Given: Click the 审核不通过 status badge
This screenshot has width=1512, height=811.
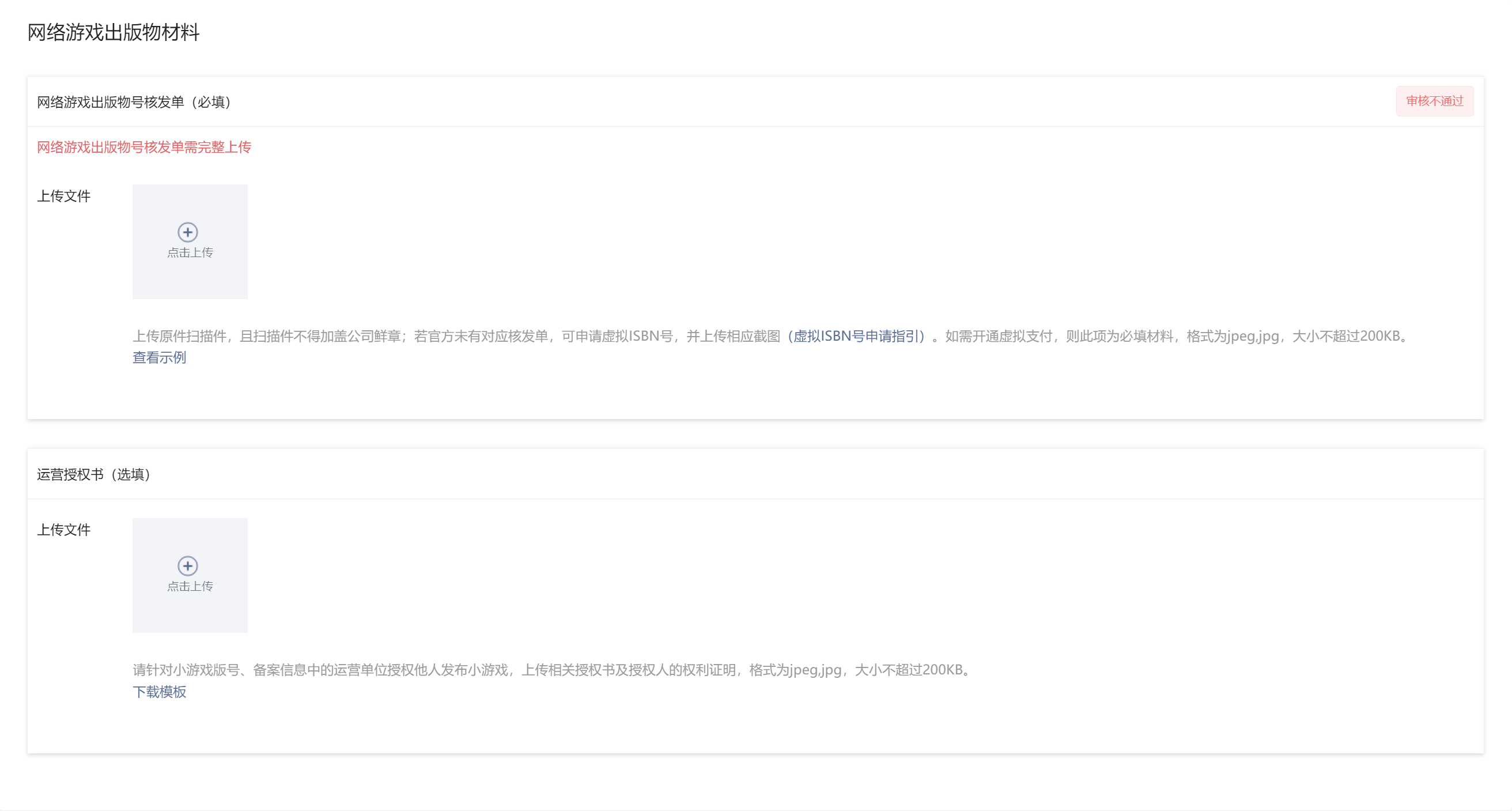Looking at the screenshot, I should [x=1435, y=101].
